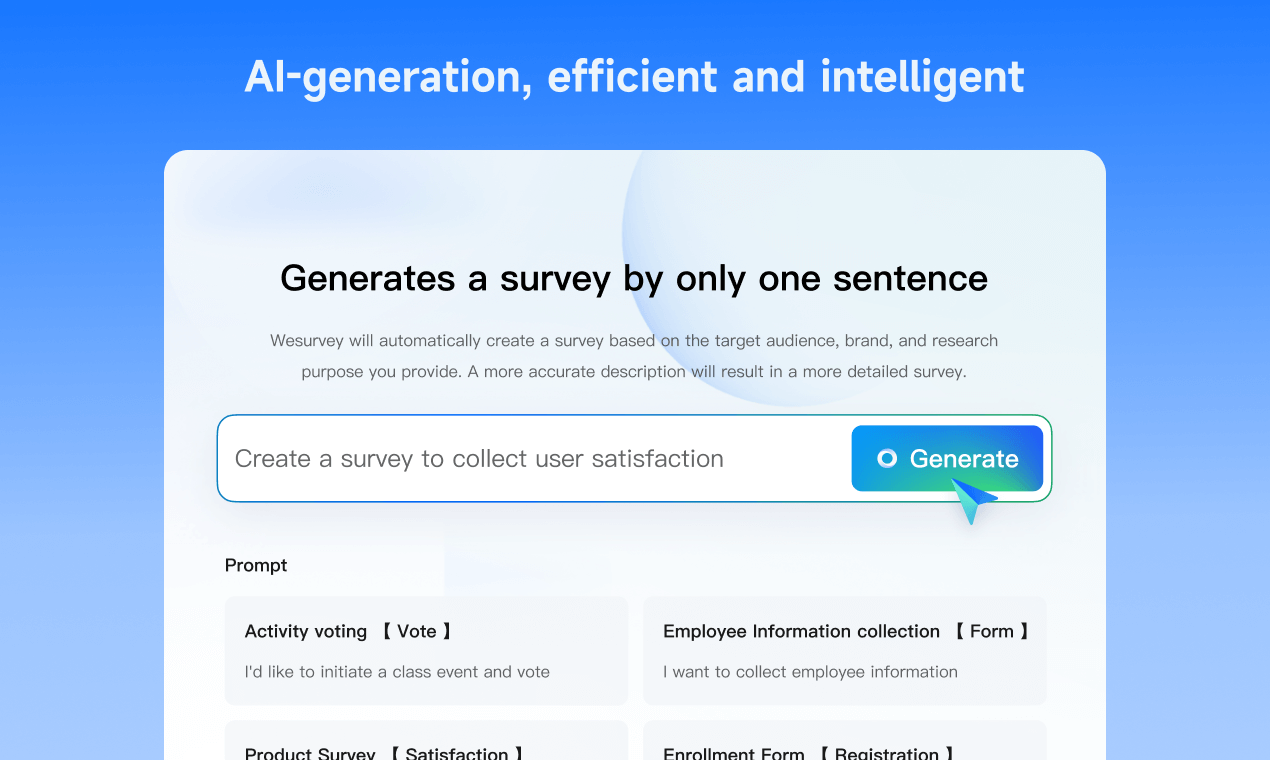This screenshot has height=760, width=1270.
Task: Click the 【 Vote 】 tag on Activity voting card
Action: [x=419, y=631]
